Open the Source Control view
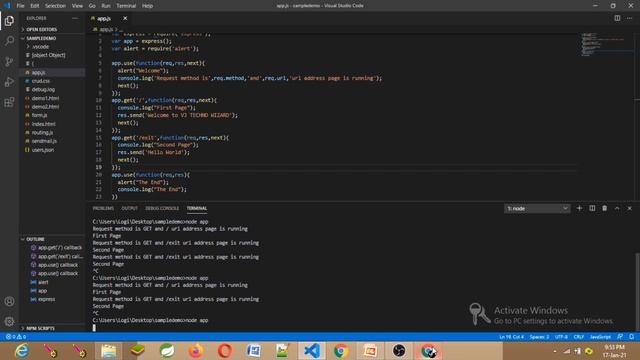The height and width of the screenshot is (360, 640). pyautogui.click(x=9, y=61)
